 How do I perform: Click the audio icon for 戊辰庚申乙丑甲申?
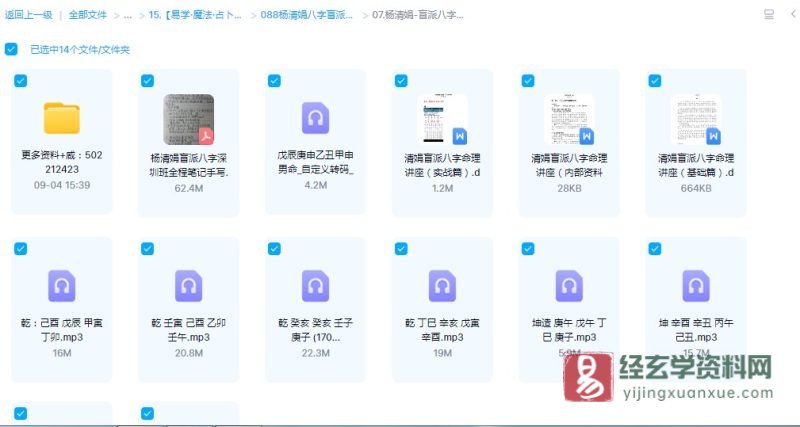point(315,119)
